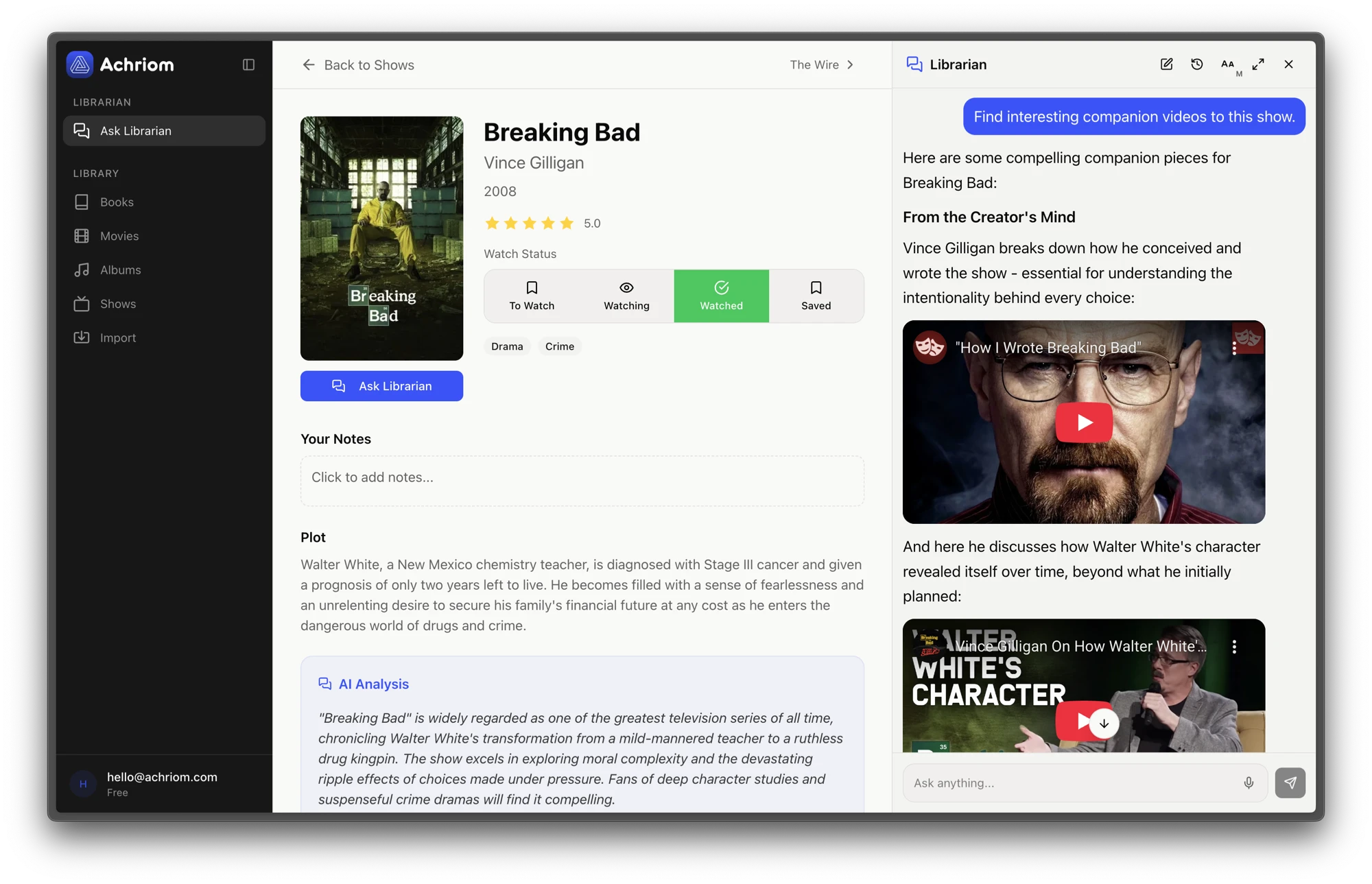Open chat history with the clock icon
The width and height of the screenshot is (1372, 884).
pyautogui.click(x=1197, y=64)
